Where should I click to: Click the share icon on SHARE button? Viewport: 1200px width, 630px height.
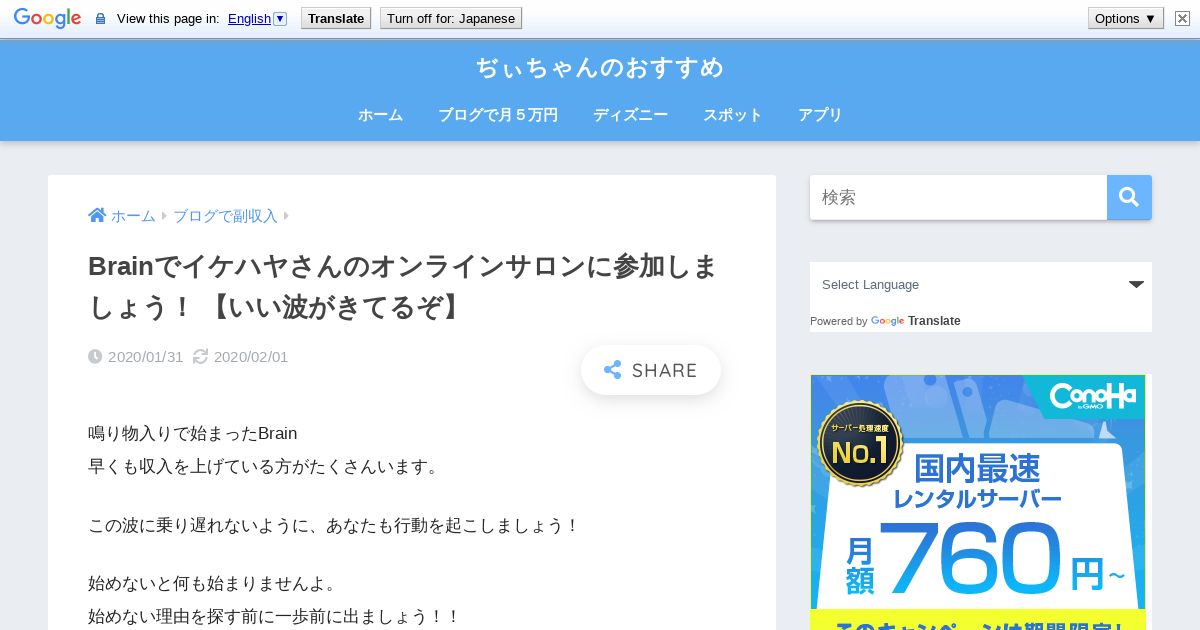coord(613,370)
